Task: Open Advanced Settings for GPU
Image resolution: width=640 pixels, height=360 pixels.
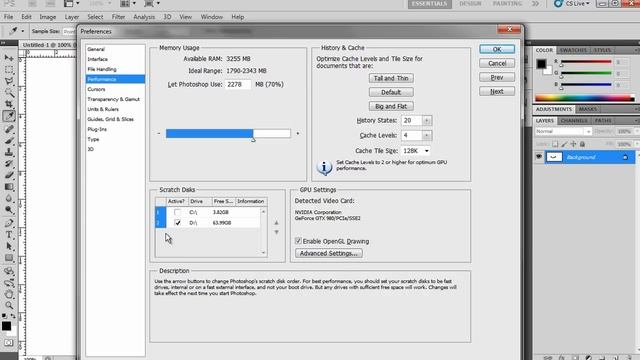Action: point(329,253)
